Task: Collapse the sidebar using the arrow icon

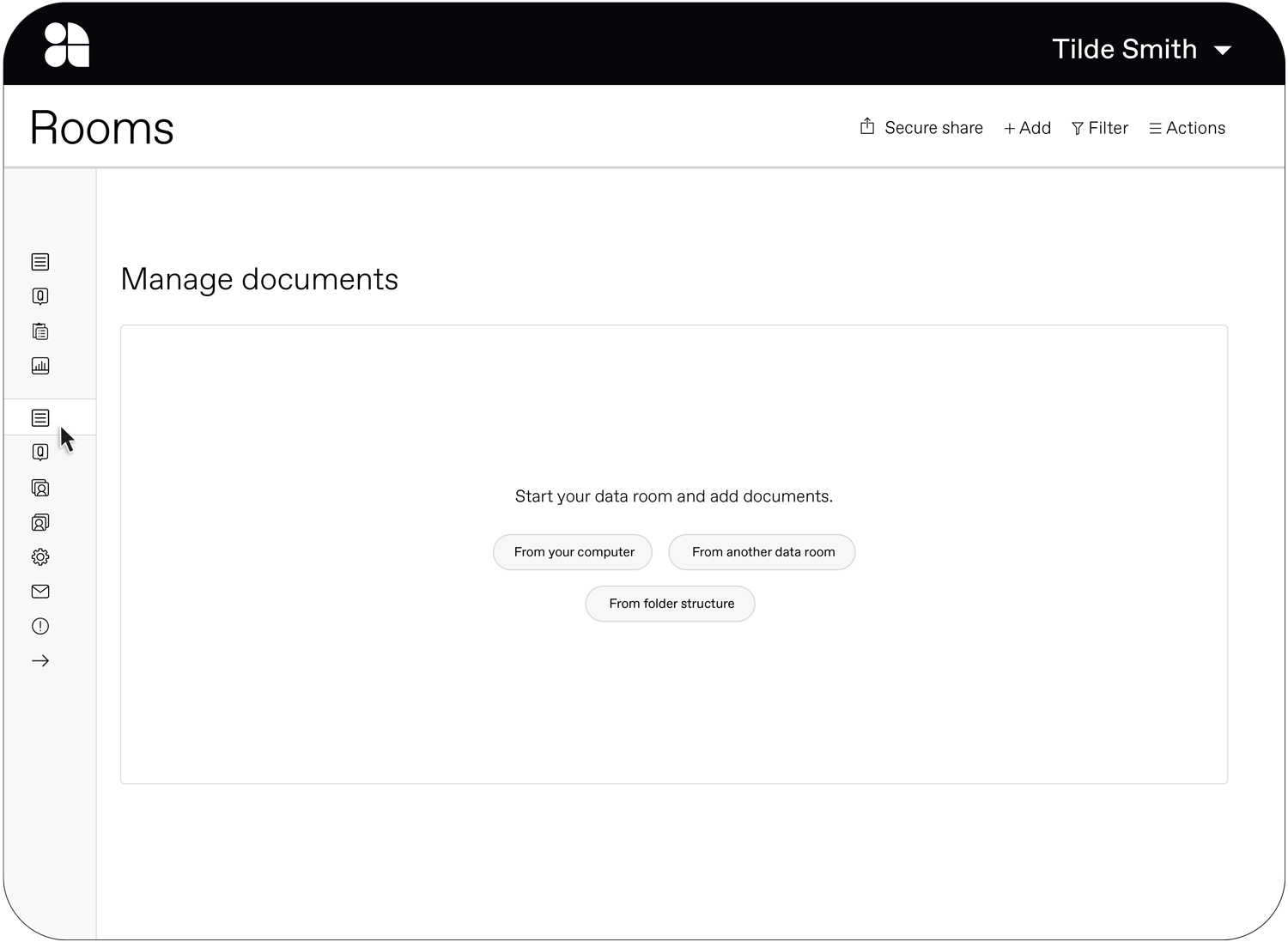Action: click(39, 660)
